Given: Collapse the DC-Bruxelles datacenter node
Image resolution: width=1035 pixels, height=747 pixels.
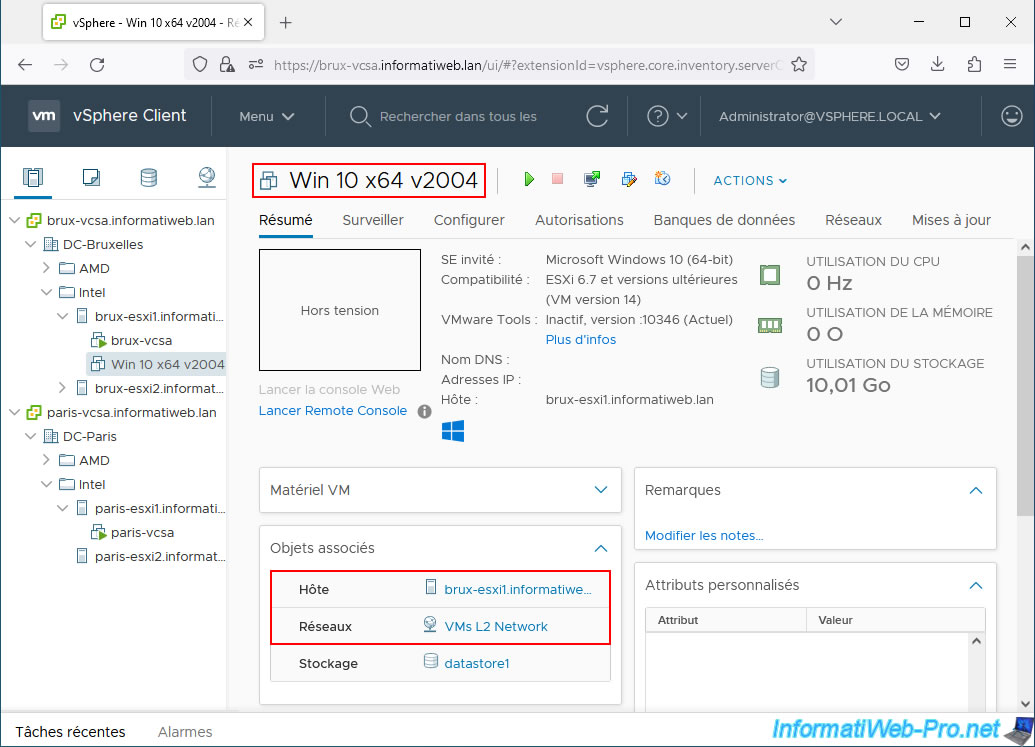Looking at the screenshot, I should click(30, 244).
